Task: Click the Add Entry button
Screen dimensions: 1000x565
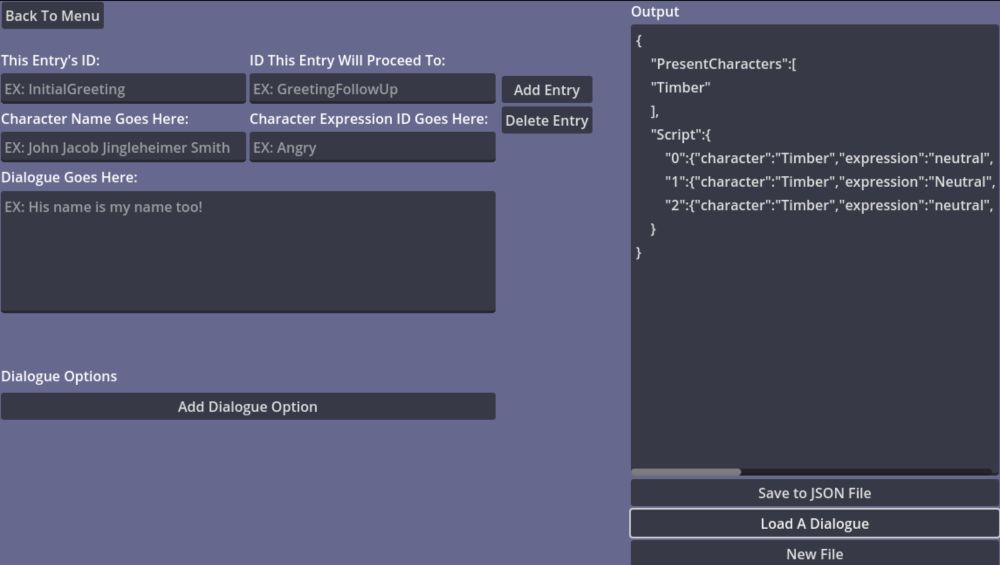Action: click(547, 90)
